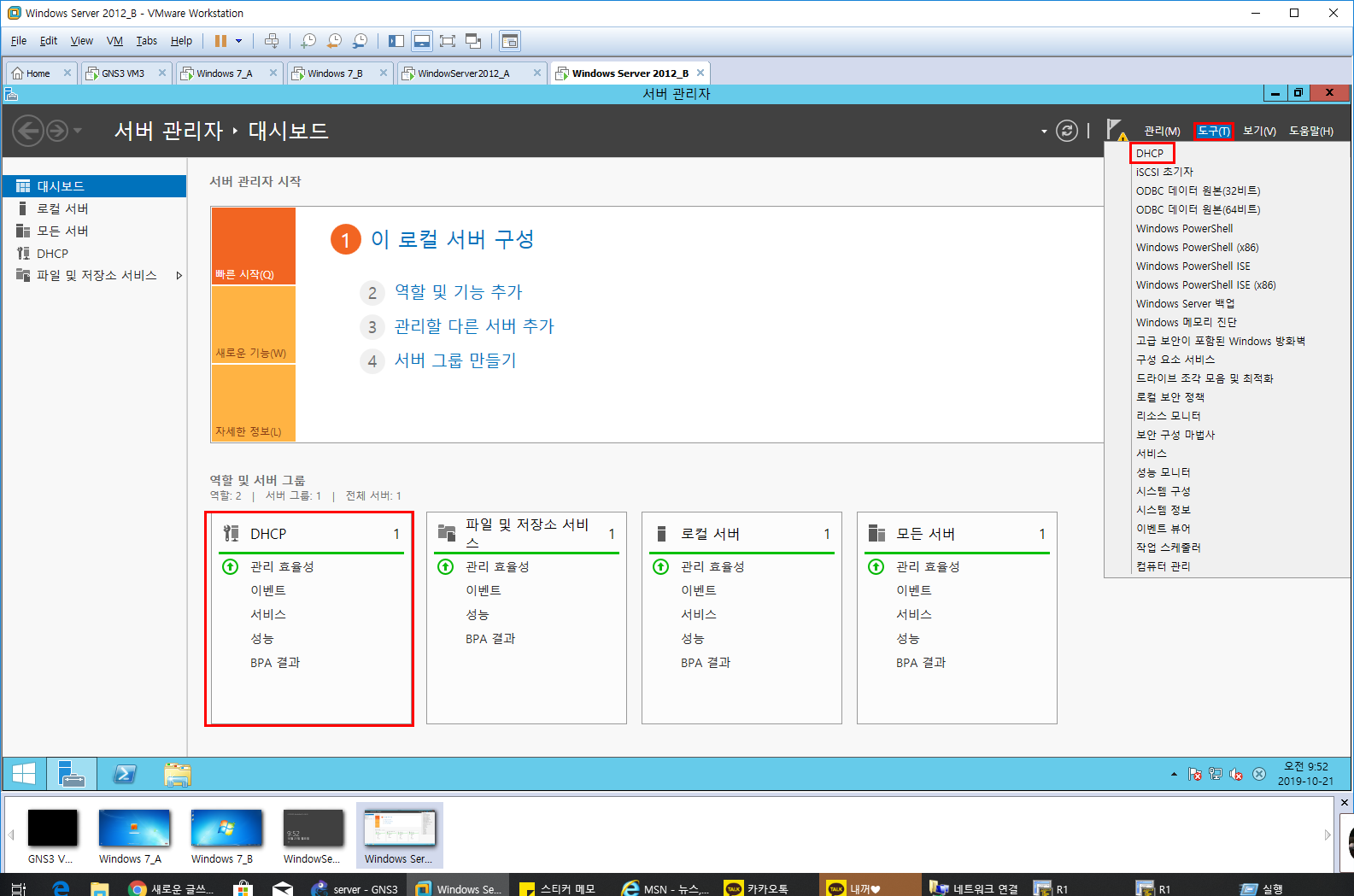Click the guest volume tray icon
This screenshot has width=1354, height=896.
click(x=1236, y=774)
